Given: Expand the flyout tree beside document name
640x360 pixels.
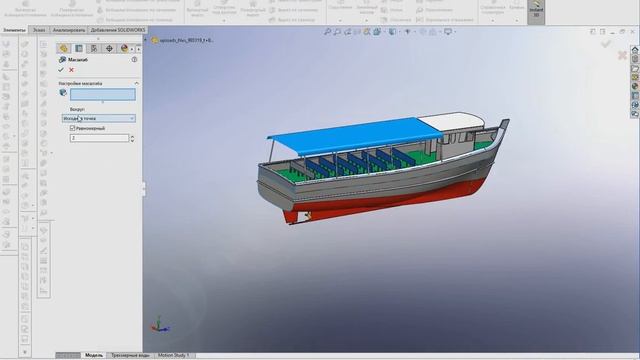Looking at the screenshot, I should coord(146,40).
